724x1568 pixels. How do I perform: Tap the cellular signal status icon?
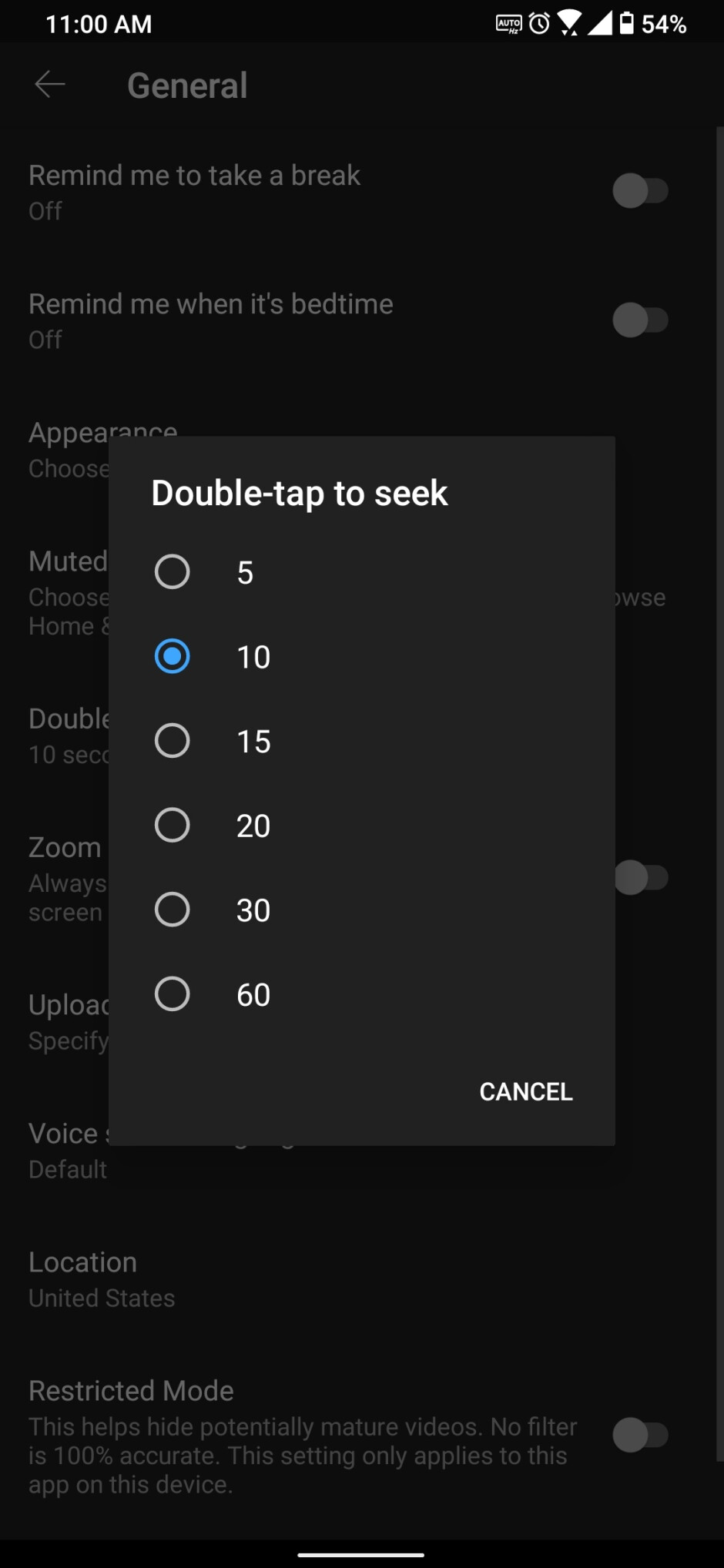[x=599, y=24]
